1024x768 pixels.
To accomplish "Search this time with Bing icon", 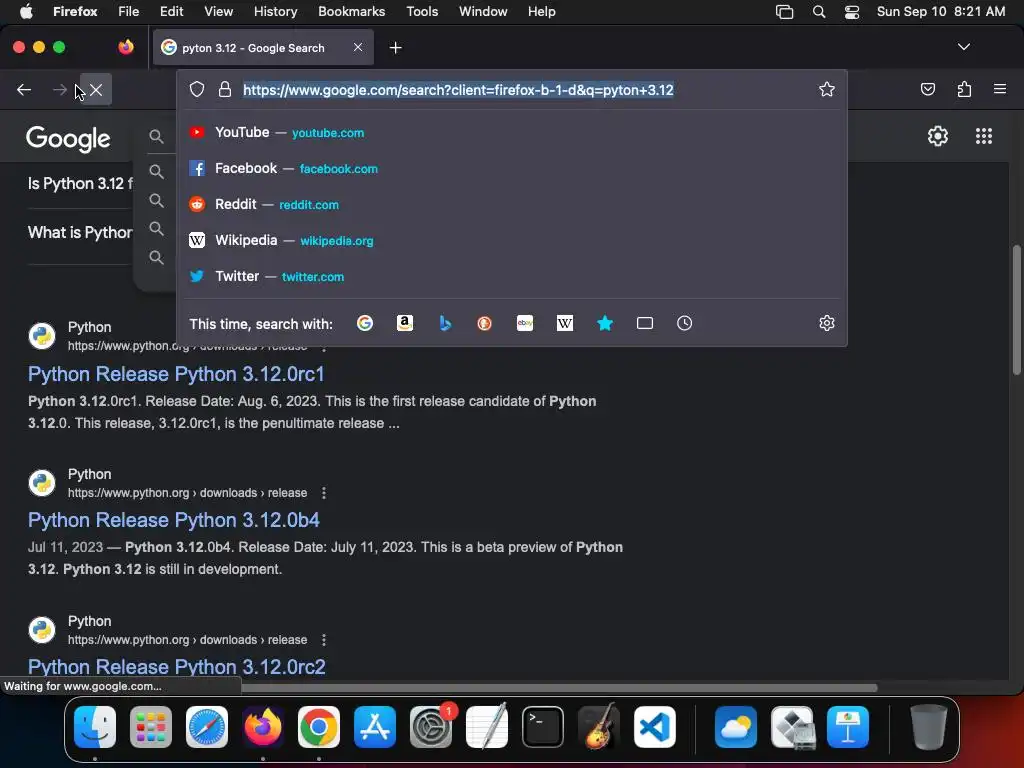I will click(x=445, y=323).
